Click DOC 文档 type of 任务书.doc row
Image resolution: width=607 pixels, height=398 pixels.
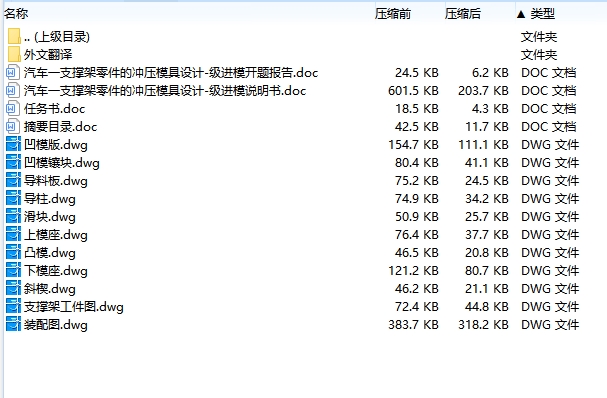[x=549, y=108]
